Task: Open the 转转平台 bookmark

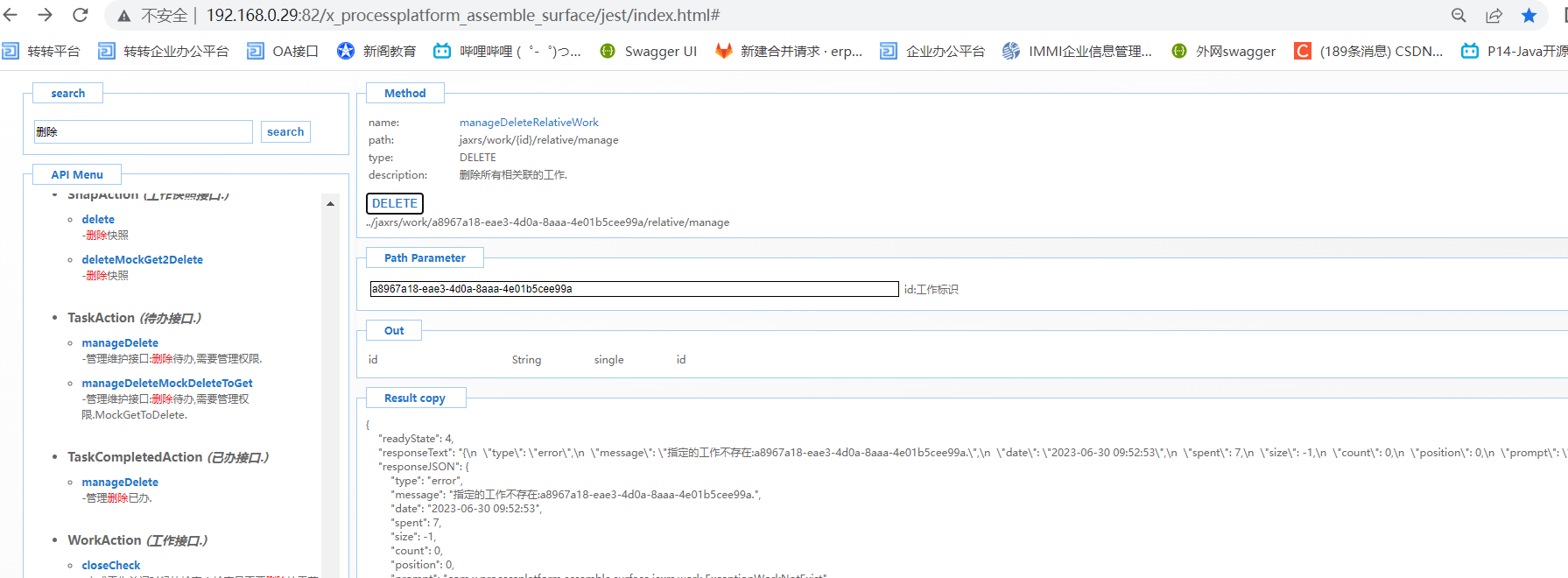Action: [x=41, y=51]
